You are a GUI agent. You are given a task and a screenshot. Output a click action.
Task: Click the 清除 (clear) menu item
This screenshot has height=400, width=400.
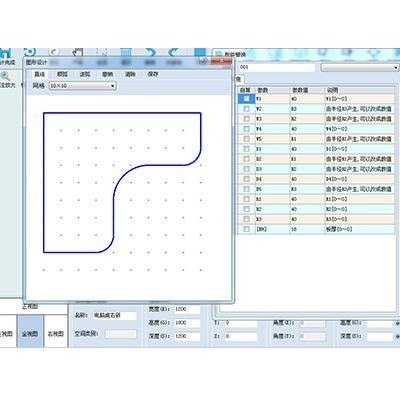(130, 74)
